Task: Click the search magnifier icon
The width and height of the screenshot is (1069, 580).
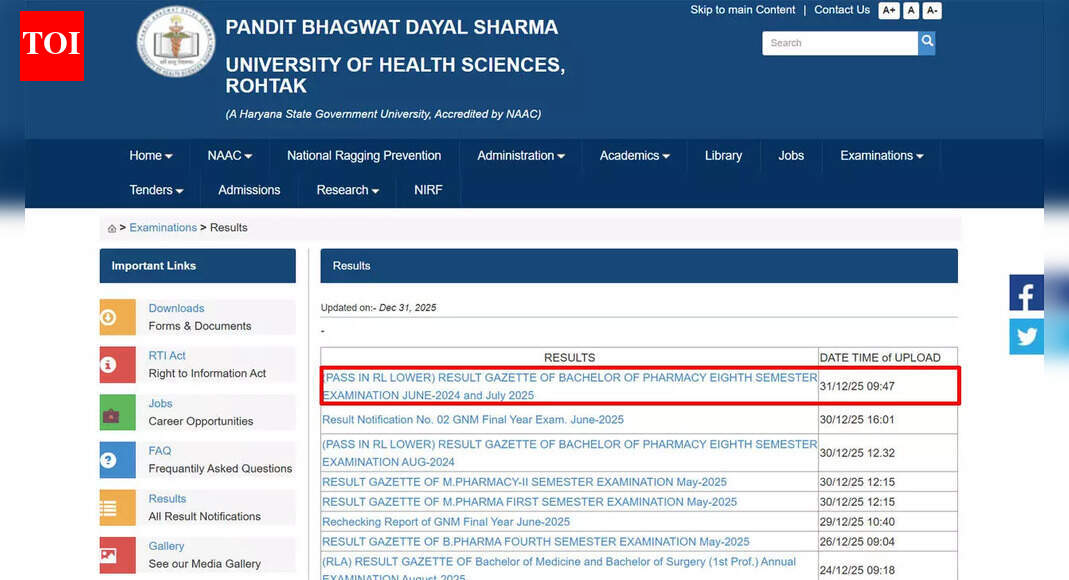Action: pyautogui.click(x=926, y=43)
